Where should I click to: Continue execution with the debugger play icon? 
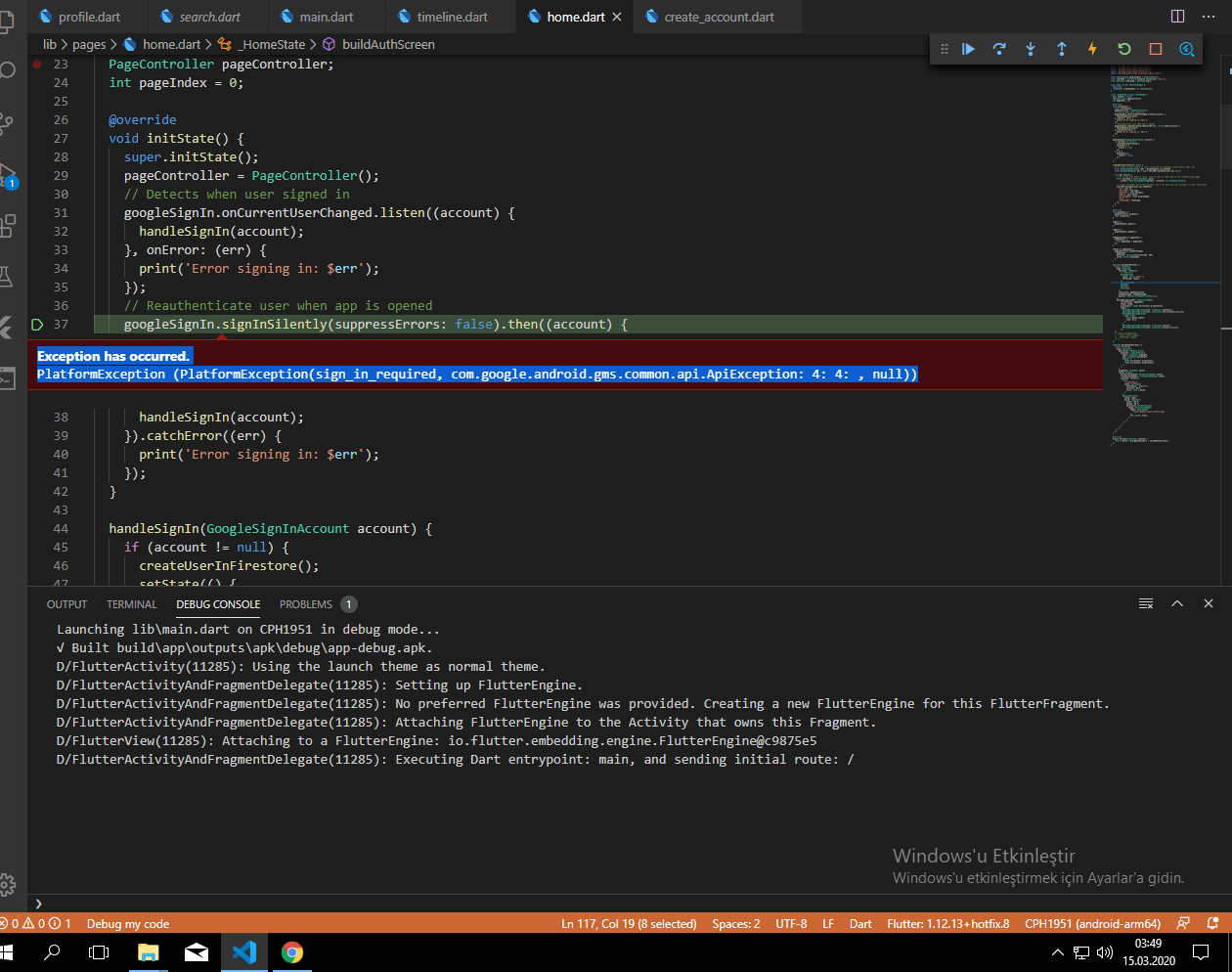point(968,49)
